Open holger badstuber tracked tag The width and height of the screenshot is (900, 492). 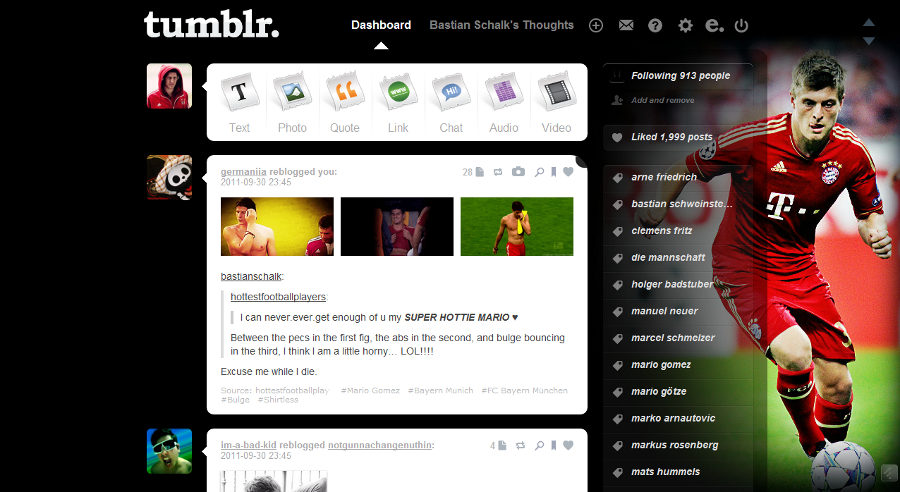tap(672, 284)
